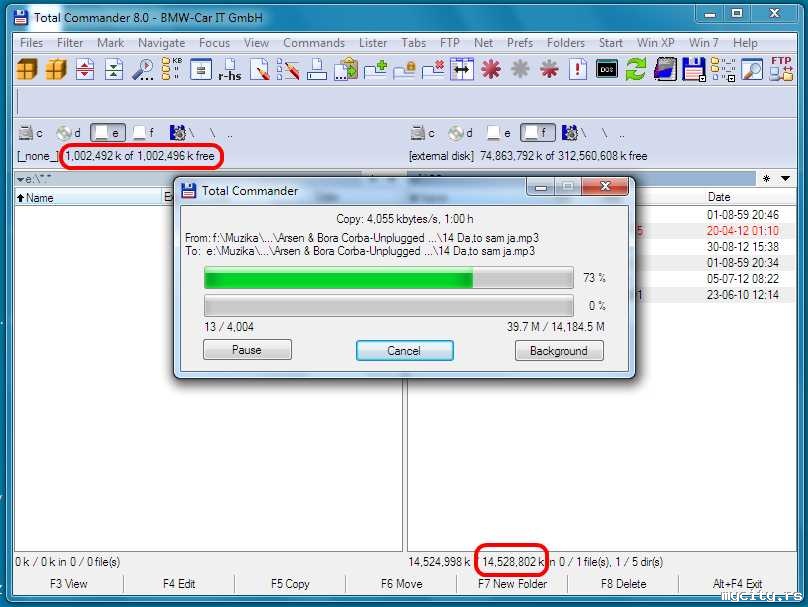Click the 0 % total progress bar
This screenshot has width=808, height=607.
[x=389, y=306]
